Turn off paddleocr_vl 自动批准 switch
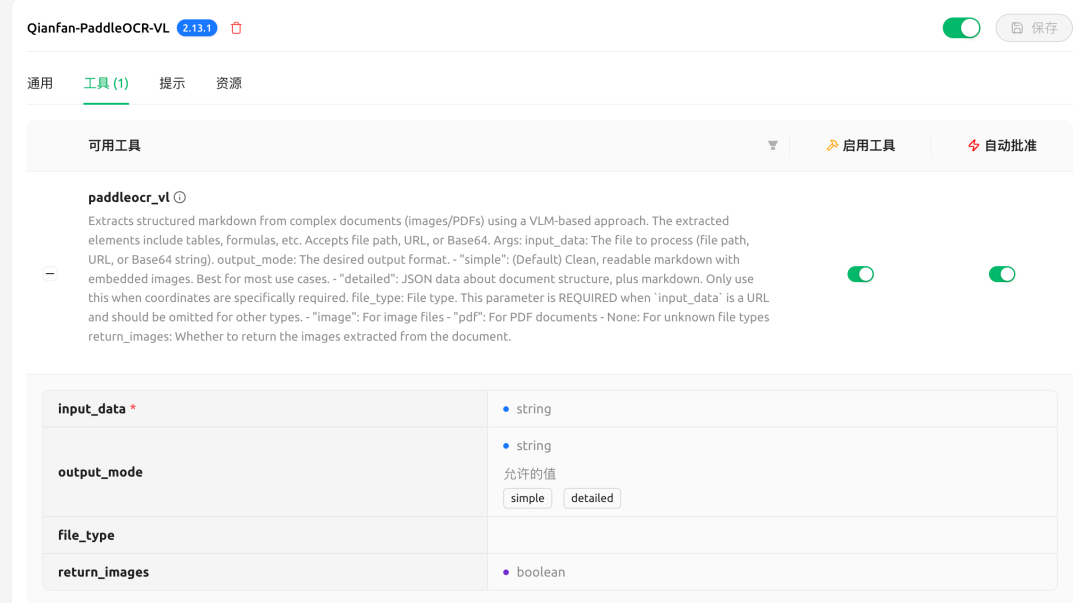 click(x=1001, y=274)
